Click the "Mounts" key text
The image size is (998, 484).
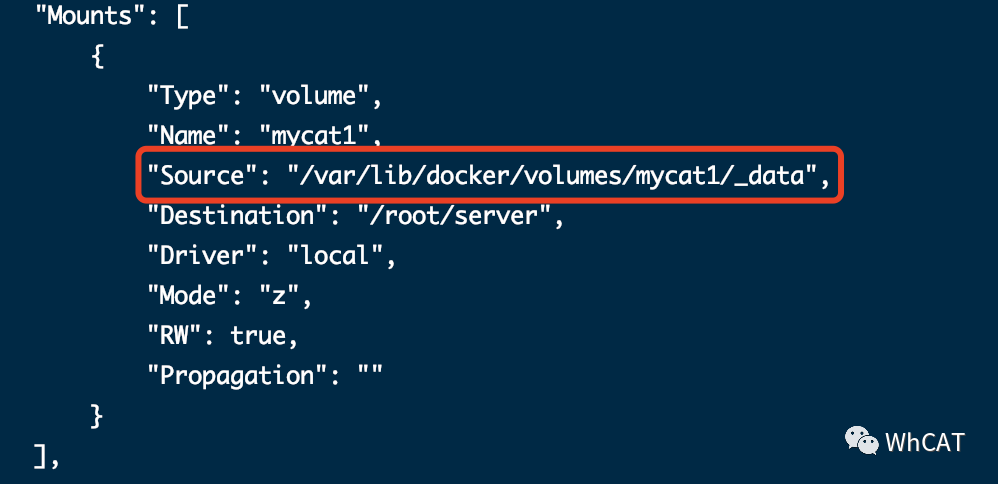tap(90, 17)
